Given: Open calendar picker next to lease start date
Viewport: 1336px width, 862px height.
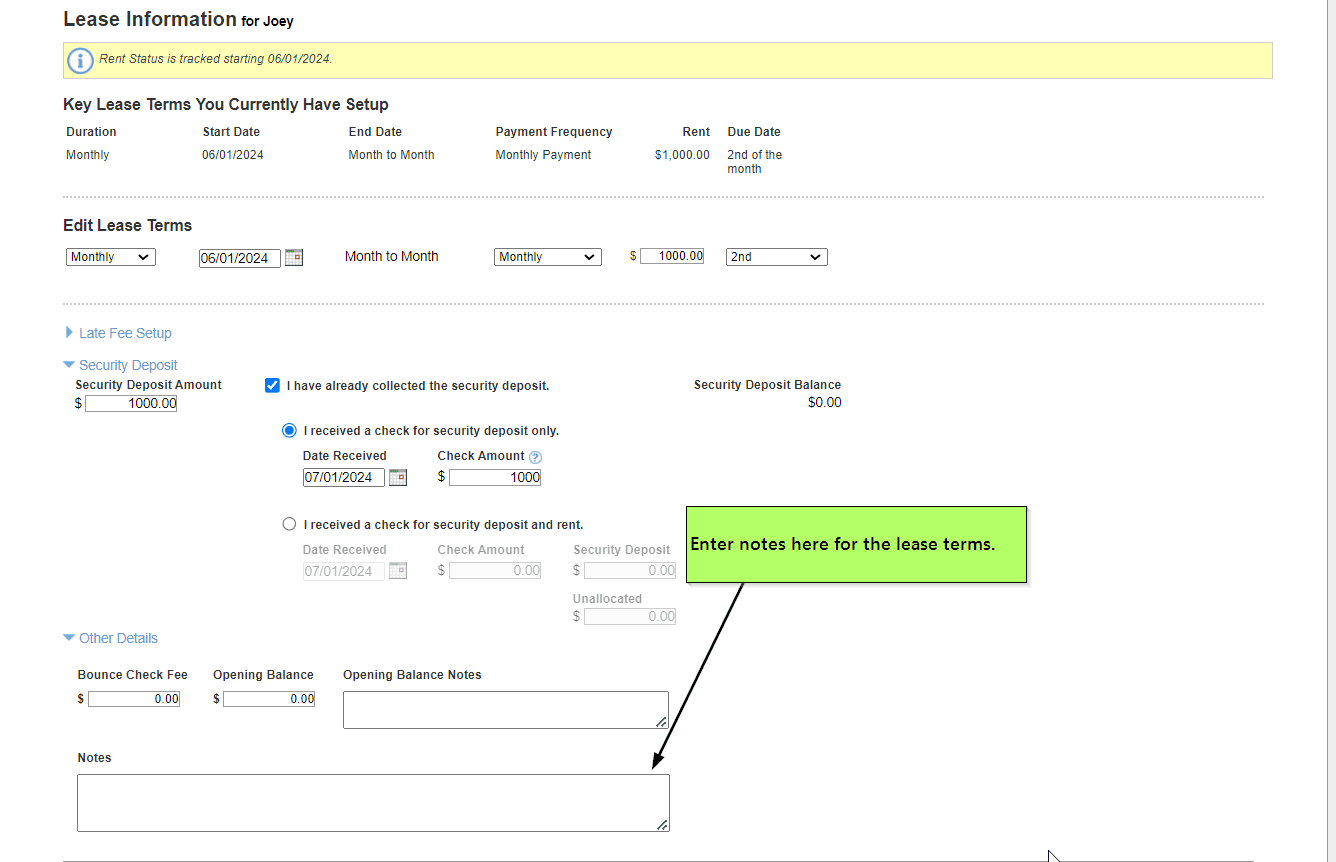Looking at the screenshot, I should point(293,257).
